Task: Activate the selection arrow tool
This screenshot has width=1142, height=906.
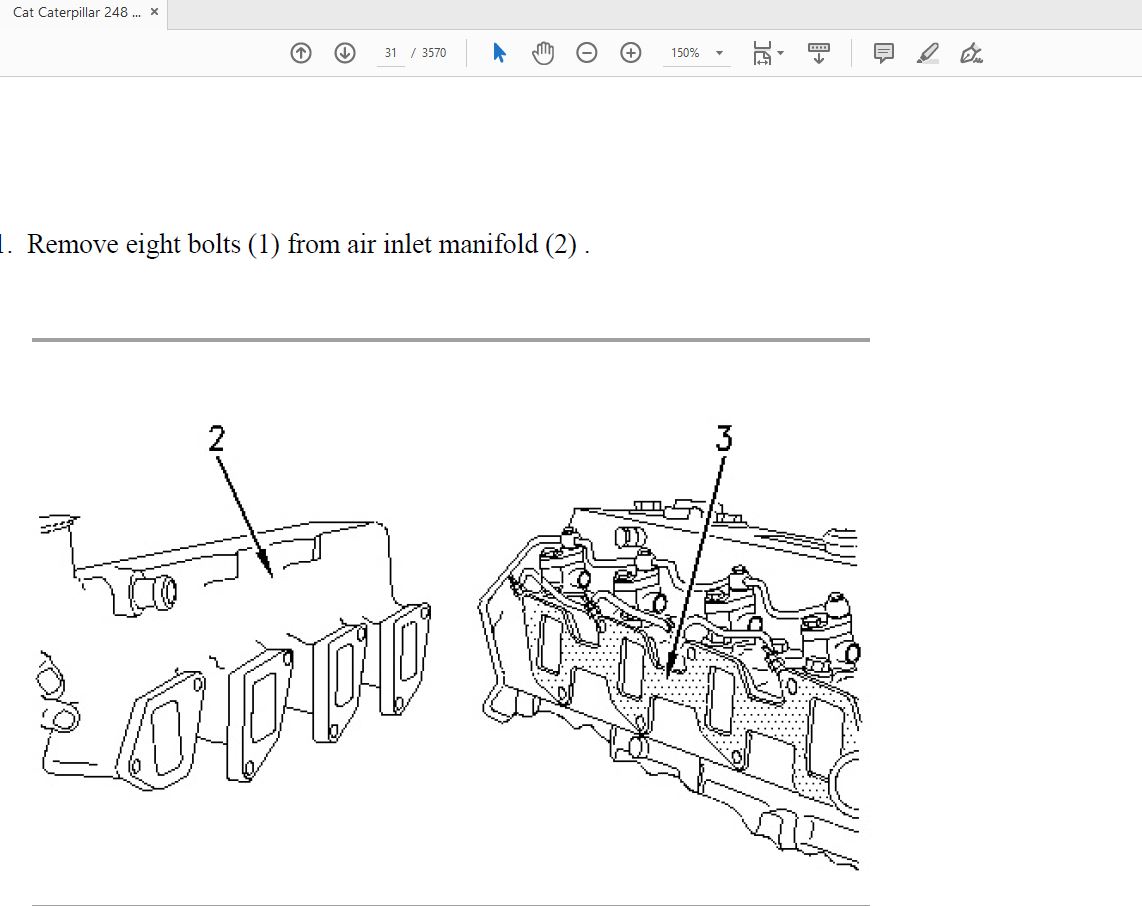Action: 499,53
